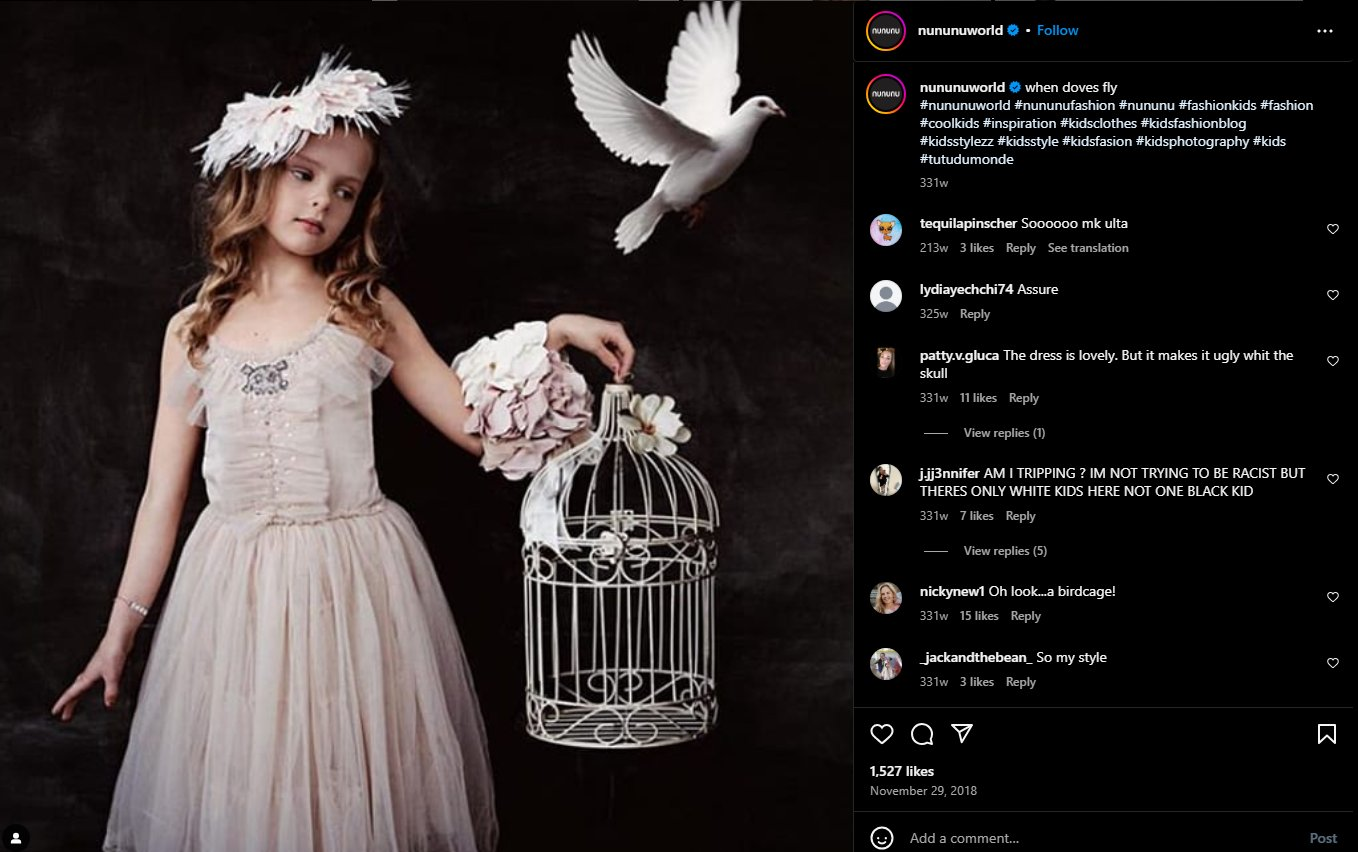The image size is (1358, 852).
Task: Click the Post button to submit the comment
Action: pyautogui.click(x=1323, y=838)
